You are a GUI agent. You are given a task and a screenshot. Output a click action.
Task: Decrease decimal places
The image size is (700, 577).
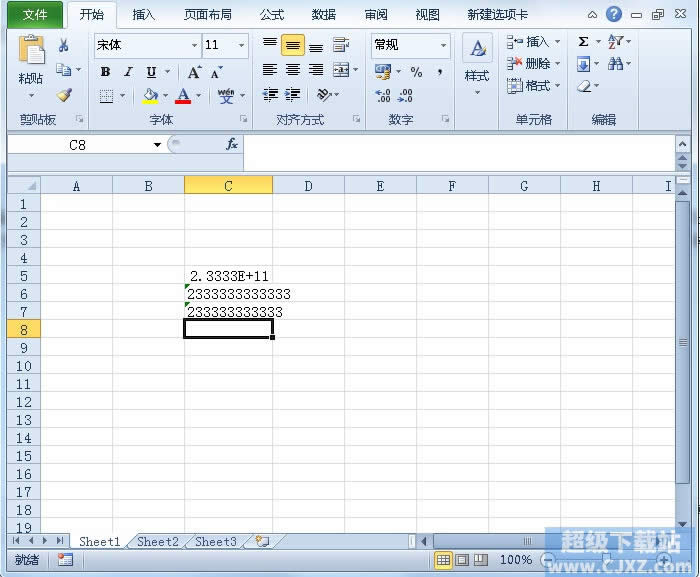405,95
